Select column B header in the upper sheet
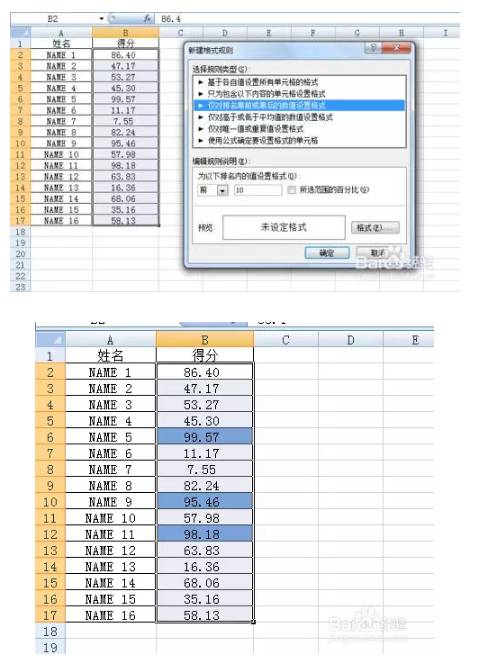The width and height of the screenshot is (485, 670). (x=125, y=33)
